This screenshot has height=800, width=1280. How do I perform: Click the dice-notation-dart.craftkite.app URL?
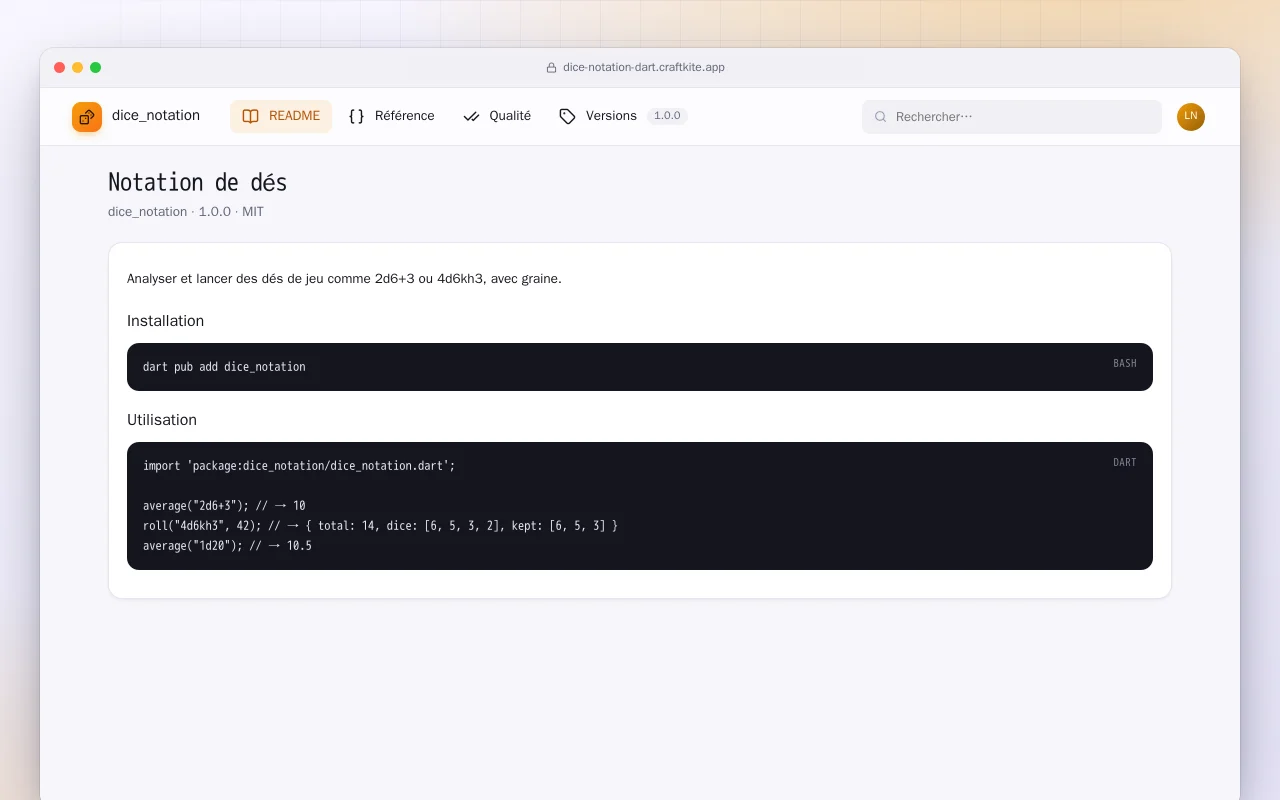coord(644,68)
